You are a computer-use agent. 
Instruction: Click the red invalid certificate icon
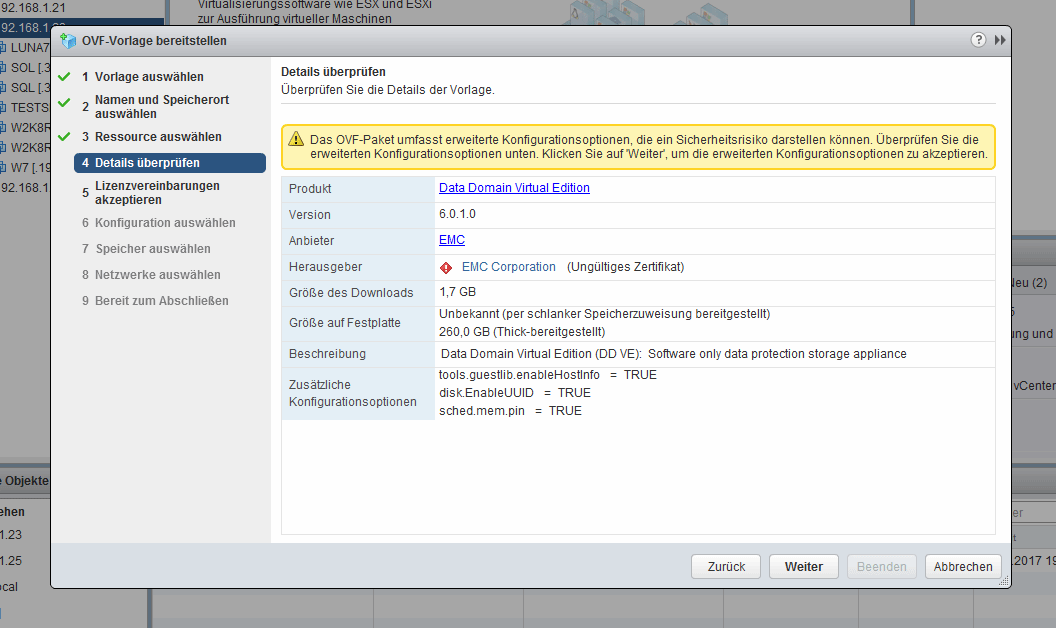pyautogui.click(x=446, y=267)
